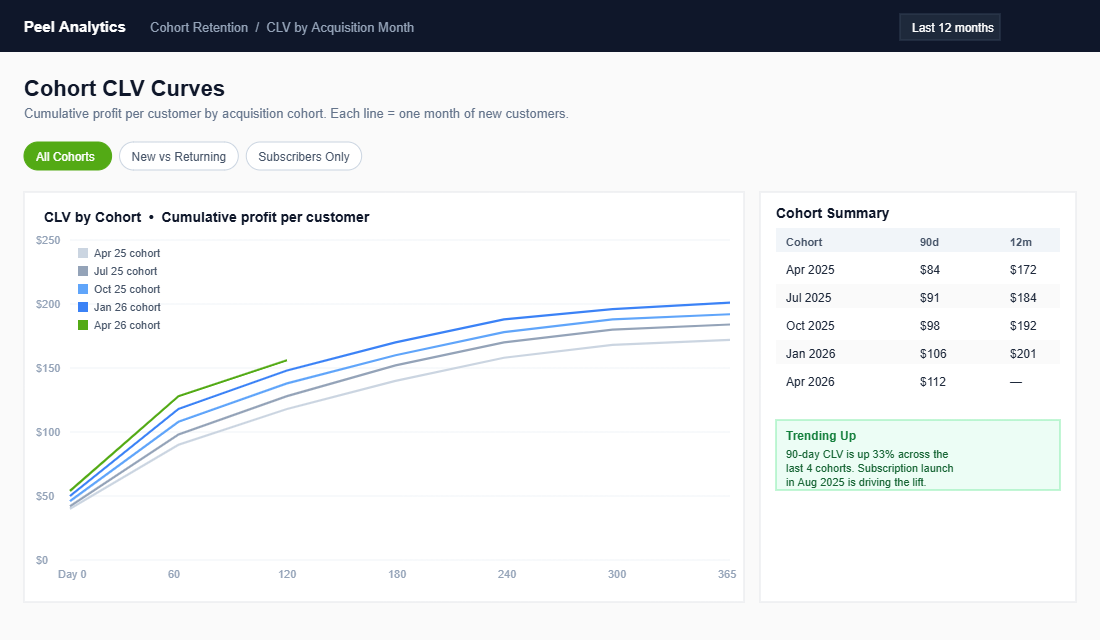Switch to Subscribers Only view
Viewport: 1100px width, 640px height.
click(303, 156)
